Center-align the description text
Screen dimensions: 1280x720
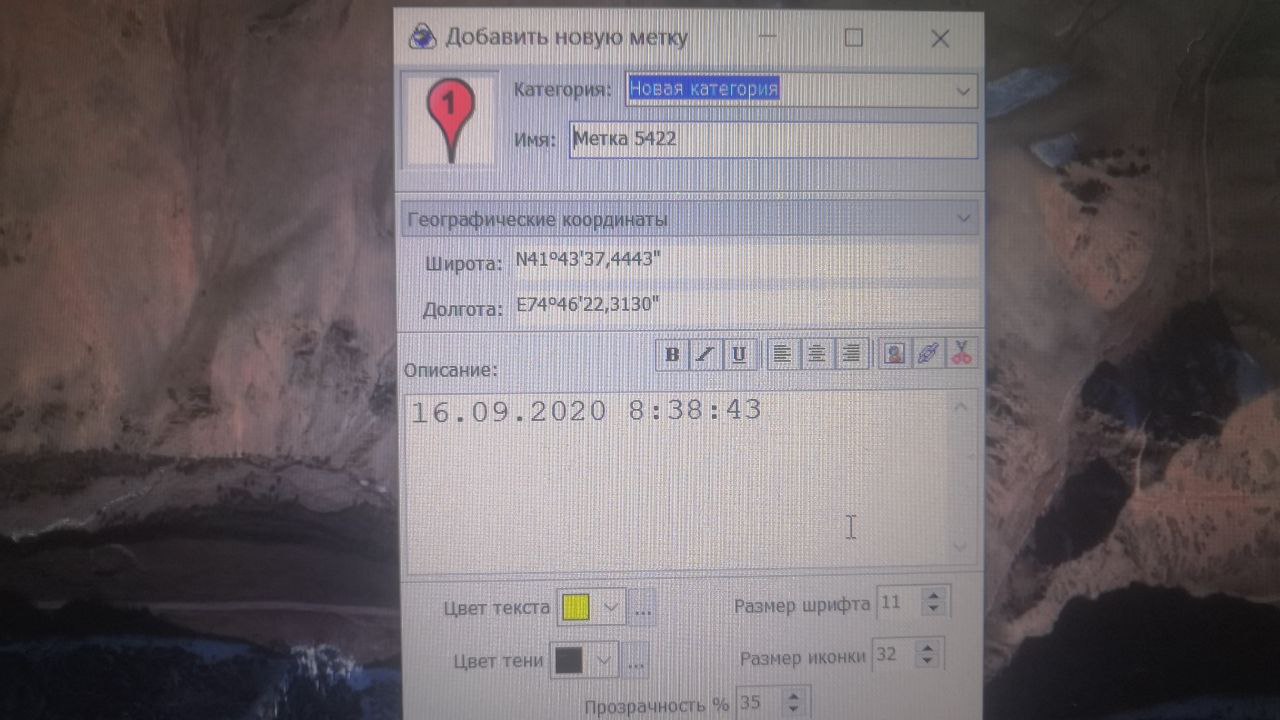click(x=817, y=354)
